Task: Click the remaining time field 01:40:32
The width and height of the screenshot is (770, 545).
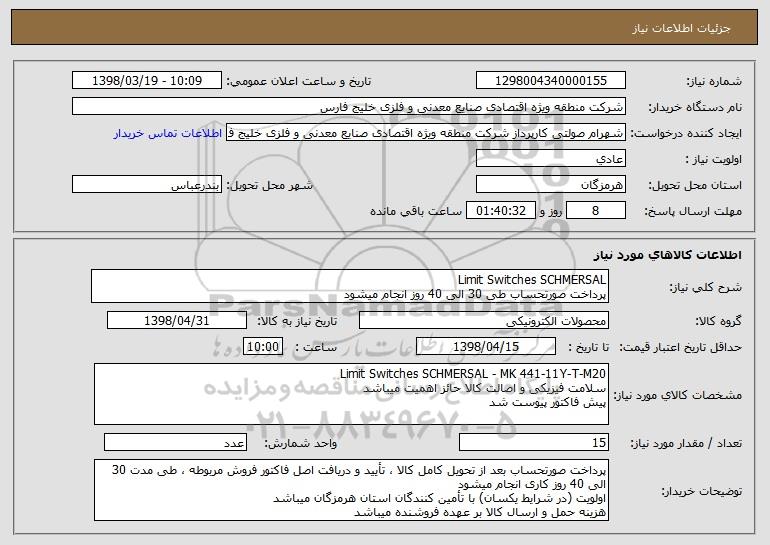Action: tap(500, 210)
